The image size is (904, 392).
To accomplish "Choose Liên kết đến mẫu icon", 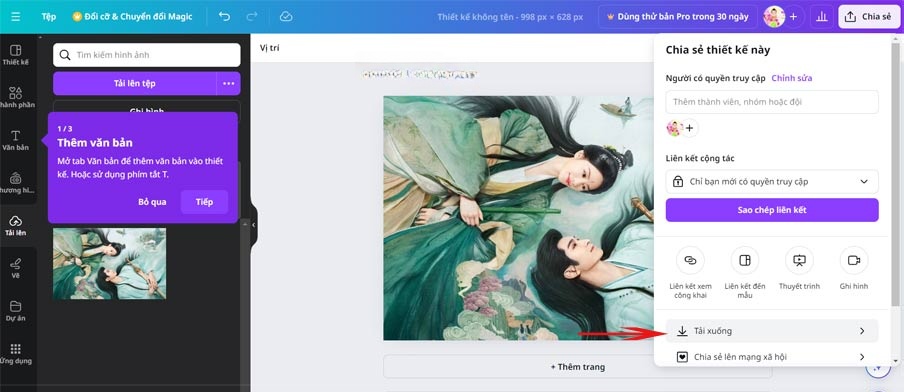I will tap(745, 260).
